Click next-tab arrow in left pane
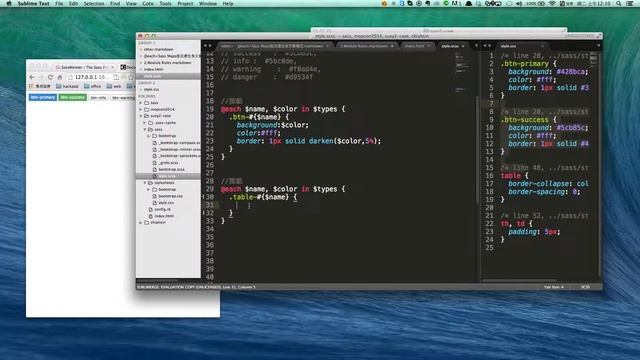The height and width of the screenshot is (360, 640). (210, 46)
